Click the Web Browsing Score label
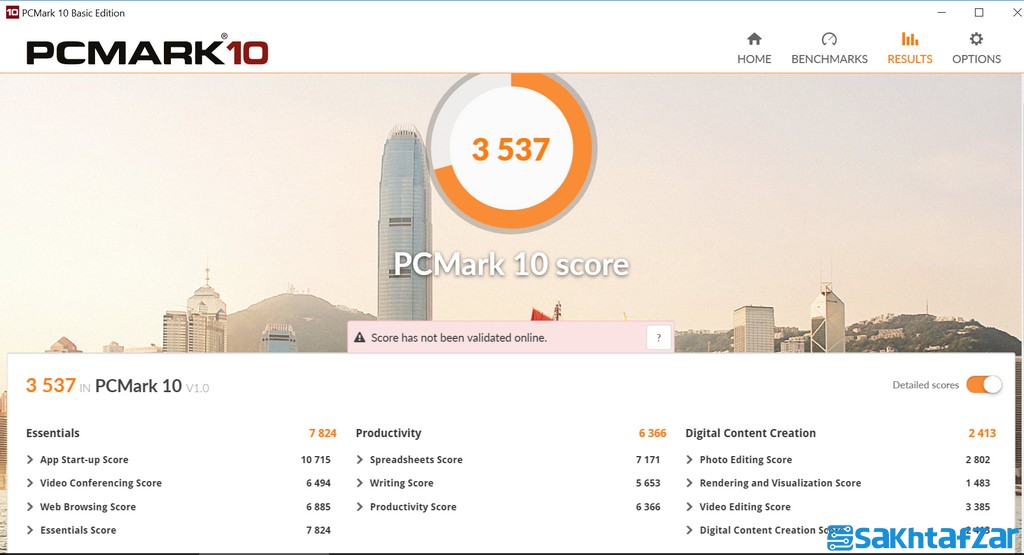This screenshot has height=555, width=1024. pos(88,507)
